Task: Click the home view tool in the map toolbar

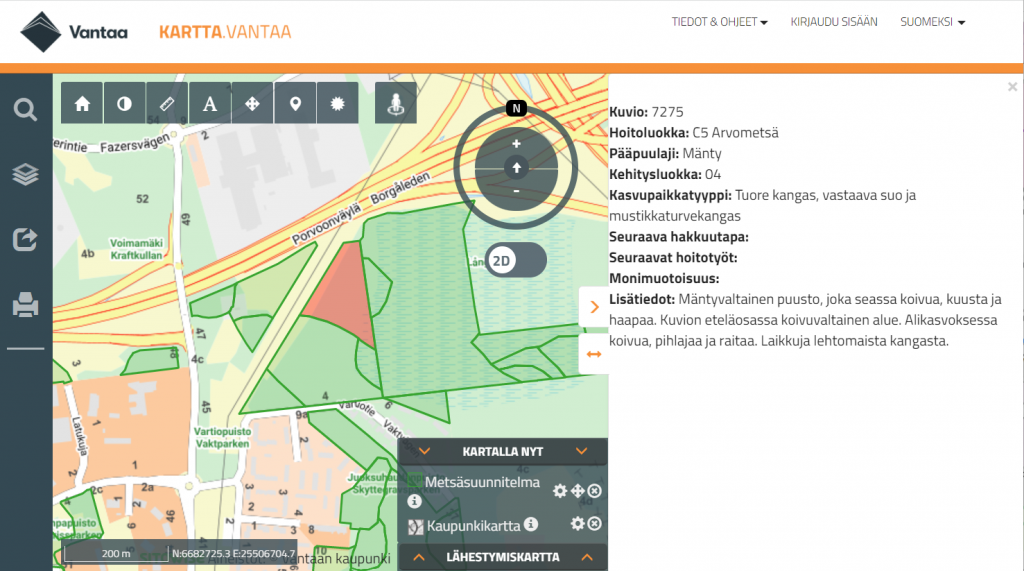Action: click(82, 103)
